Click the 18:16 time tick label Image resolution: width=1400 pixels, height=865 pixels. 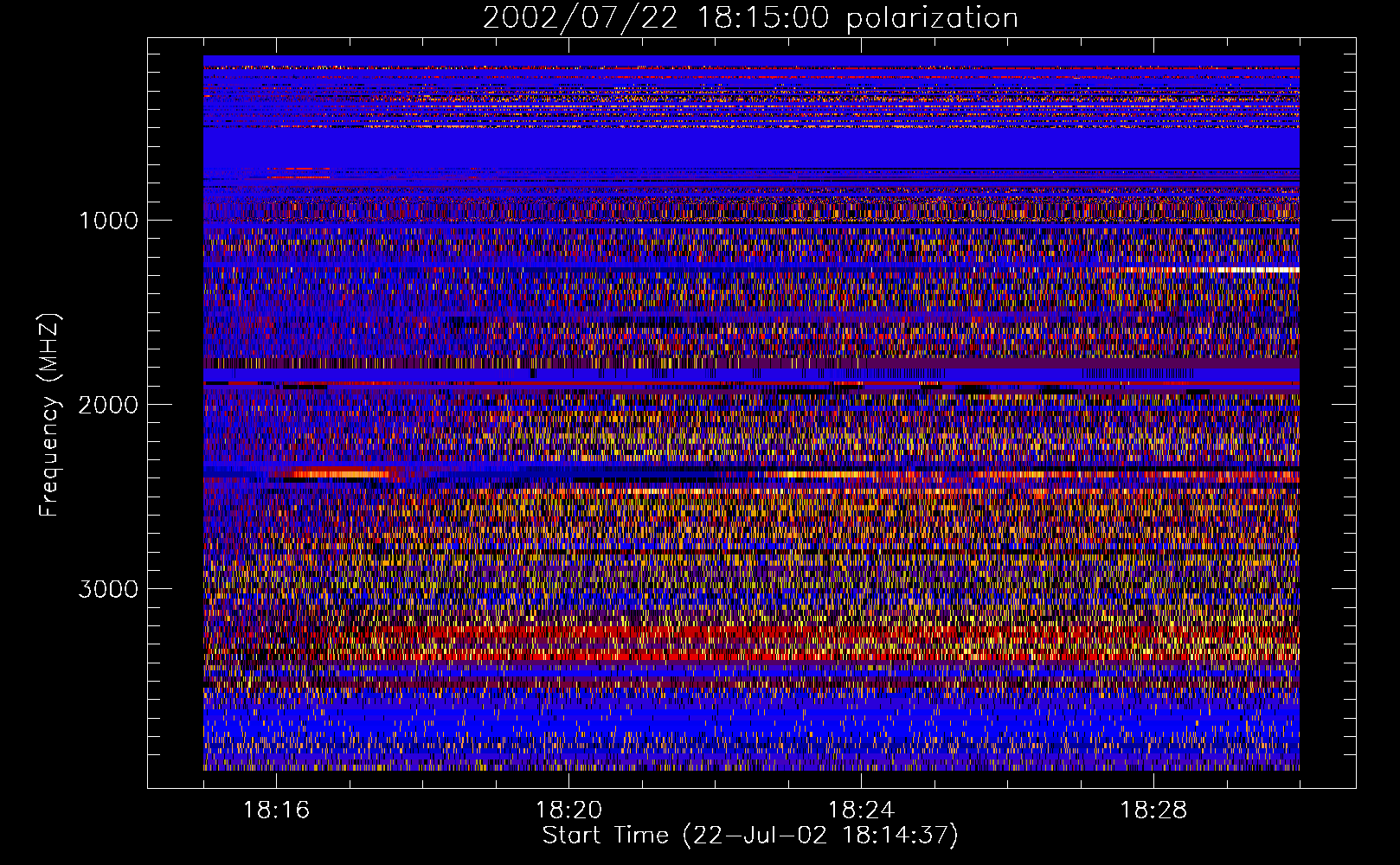coord(276,811)
